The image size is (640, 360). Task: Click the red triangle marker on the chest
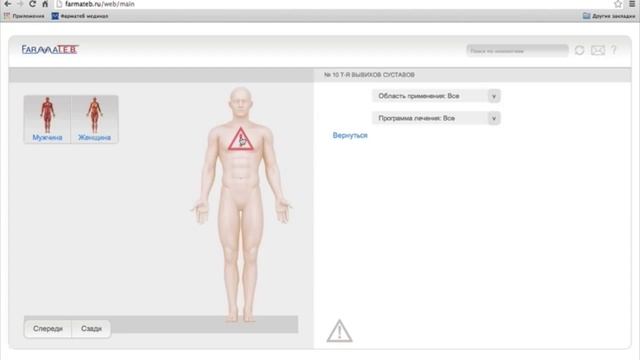point(241,140)
